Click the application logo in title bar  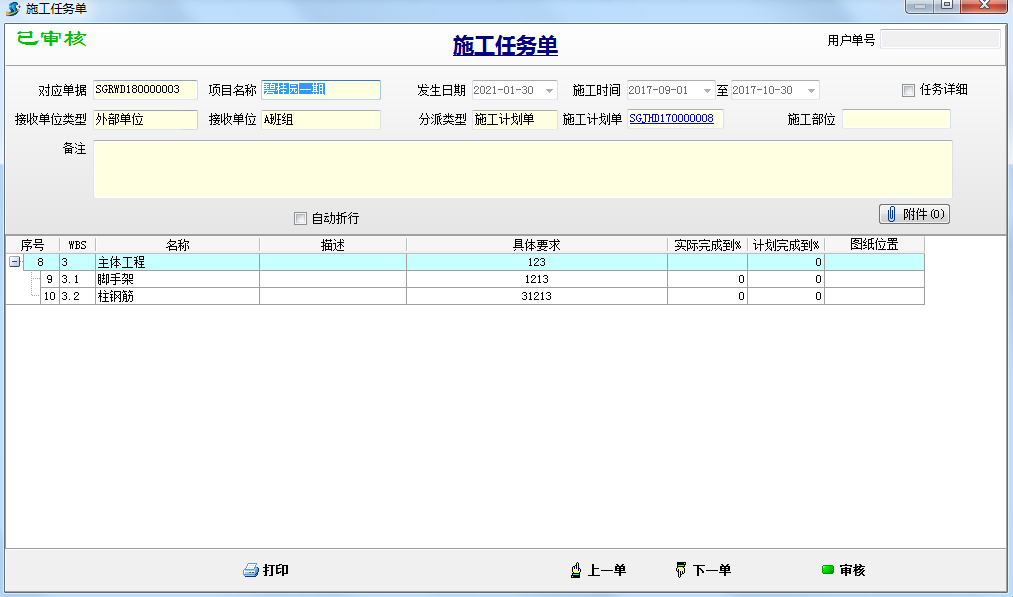(x=10, y=8)
